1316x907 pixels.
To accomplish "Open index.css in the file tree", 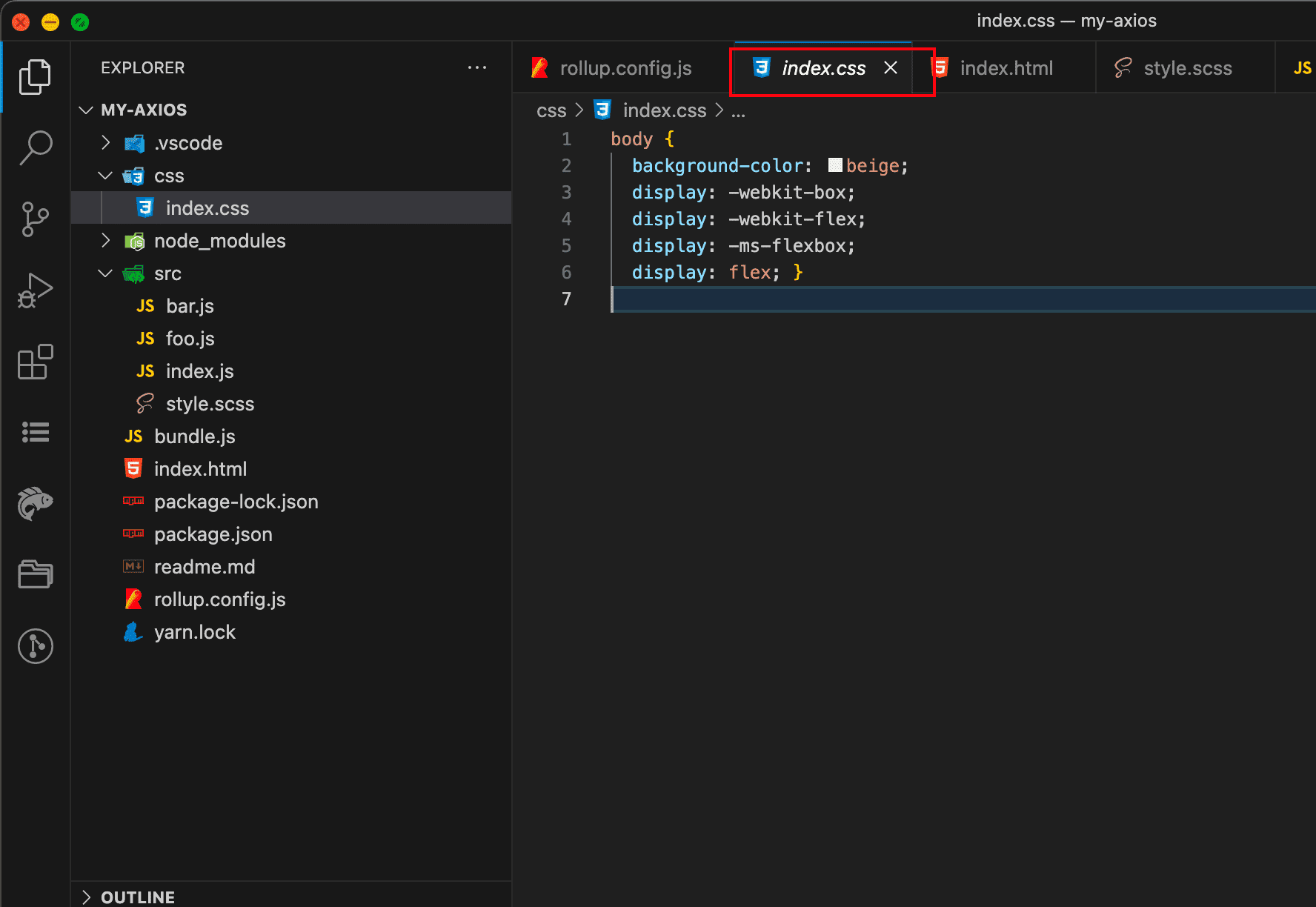I will 291,208.
